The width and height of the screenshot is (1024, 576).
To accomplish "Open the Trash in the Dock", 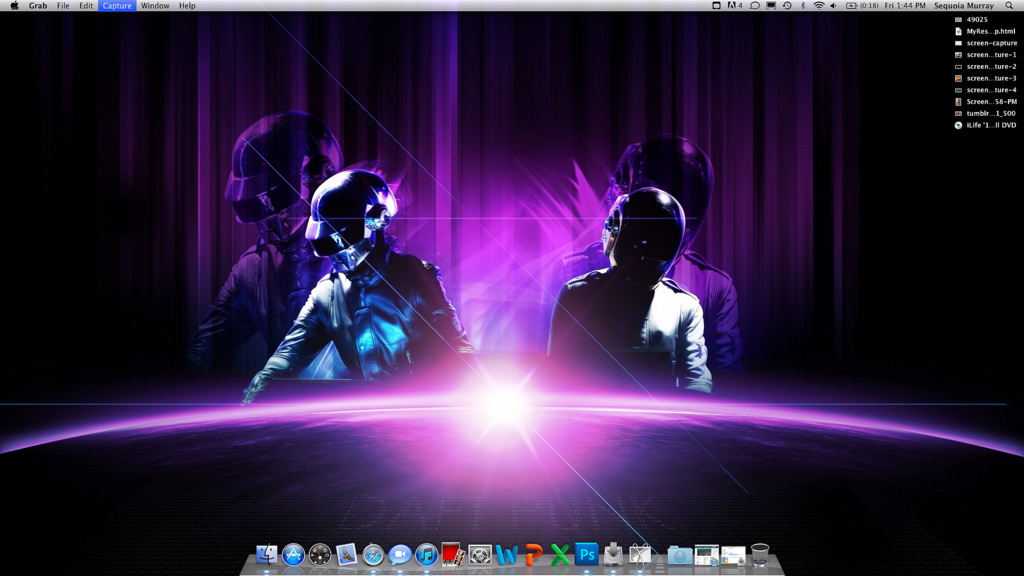I will (760, 555).
